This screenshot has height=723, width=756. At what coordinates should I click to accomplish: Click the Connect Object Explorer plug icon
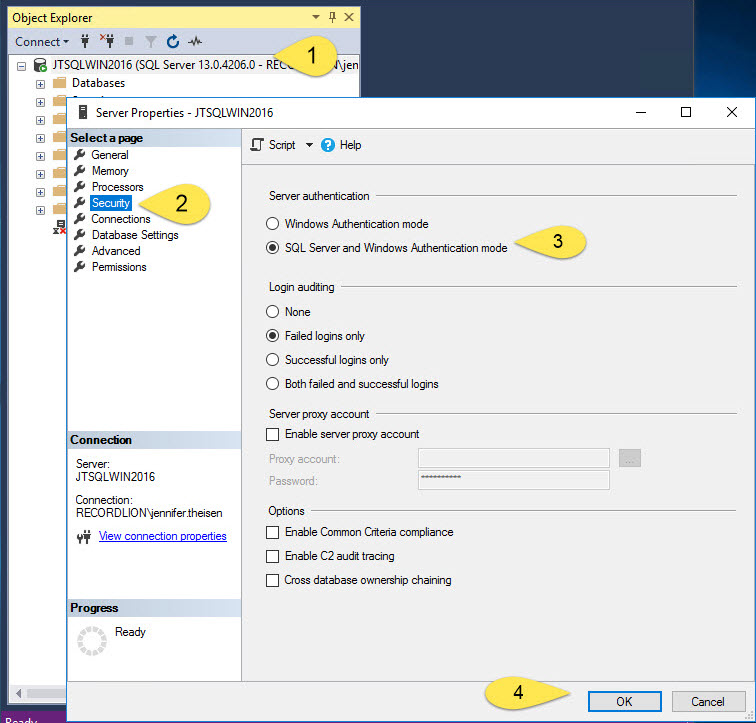click(85, 42)
